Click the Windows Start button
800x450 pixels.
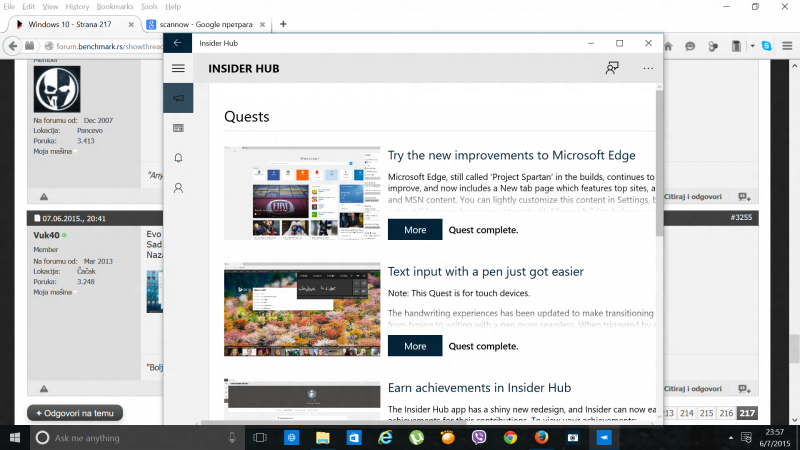[x=15, y=438]
